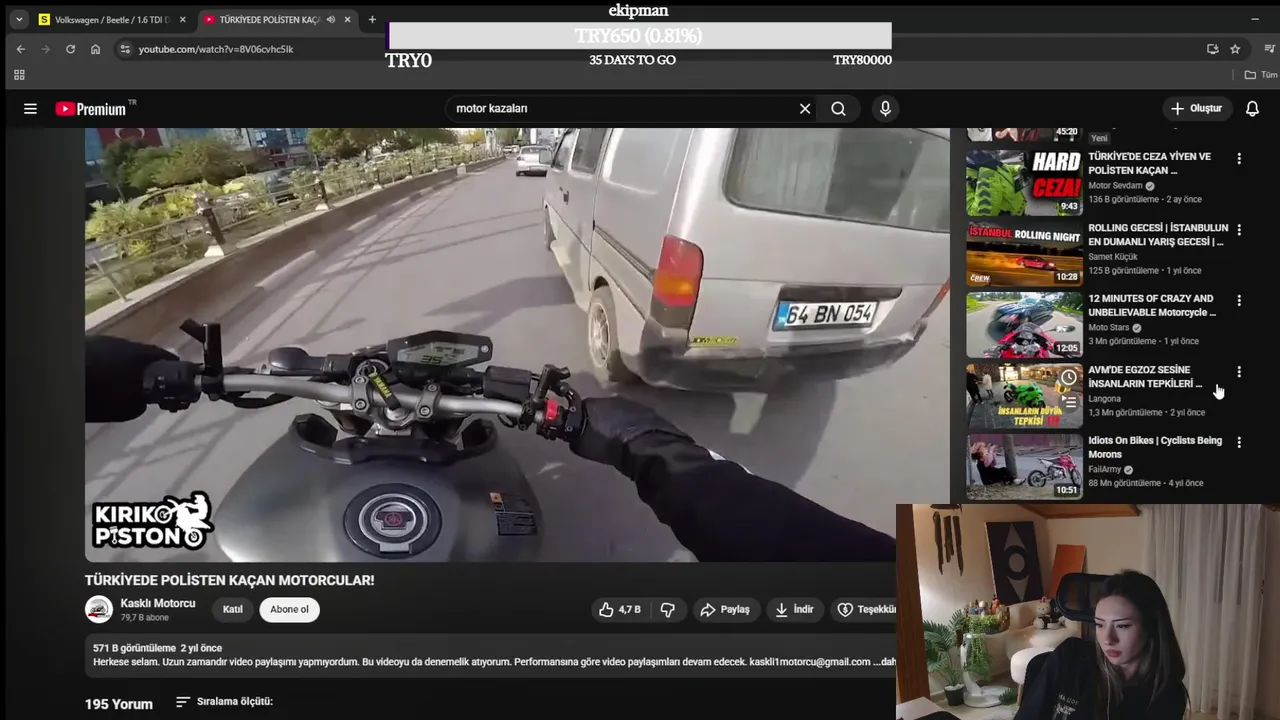
Task: Open options for Idiots On Bikes video
Action: point(1239,442)
